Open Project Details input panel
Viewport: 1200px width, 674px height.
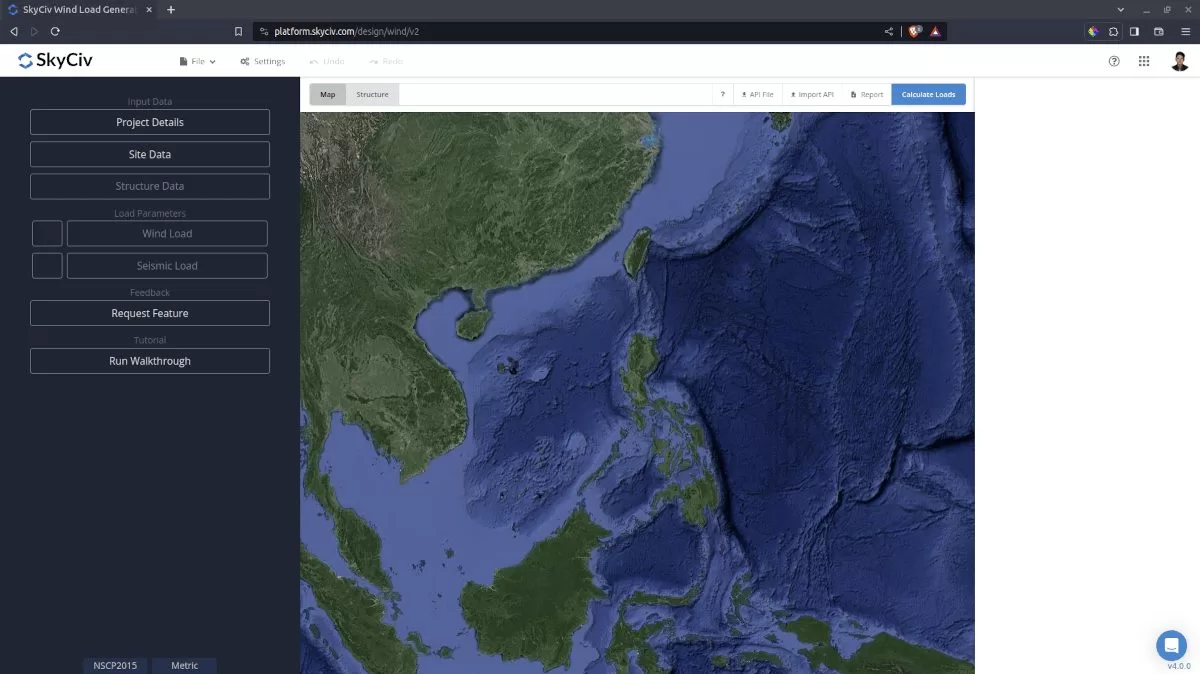point(149,121)
